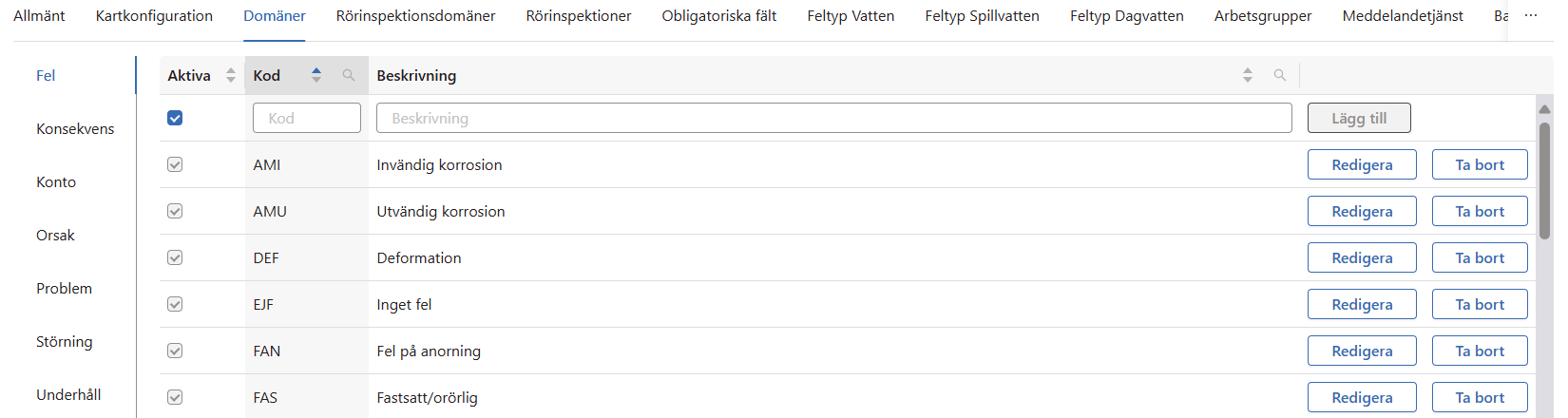This screenshot has height=418, width=1568.
Task: Click the Kod input field
Action: 307,118
